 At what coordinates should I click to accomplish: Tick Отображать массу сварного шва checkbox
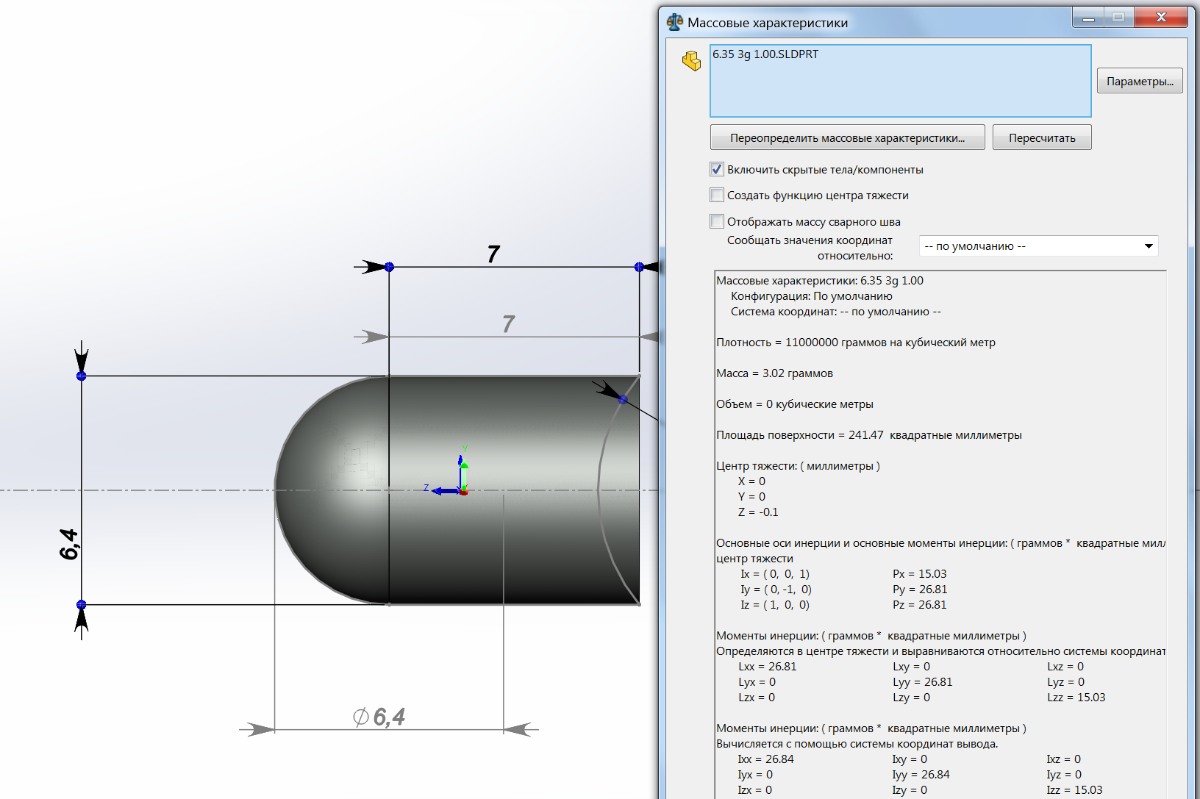click(716, 221)
